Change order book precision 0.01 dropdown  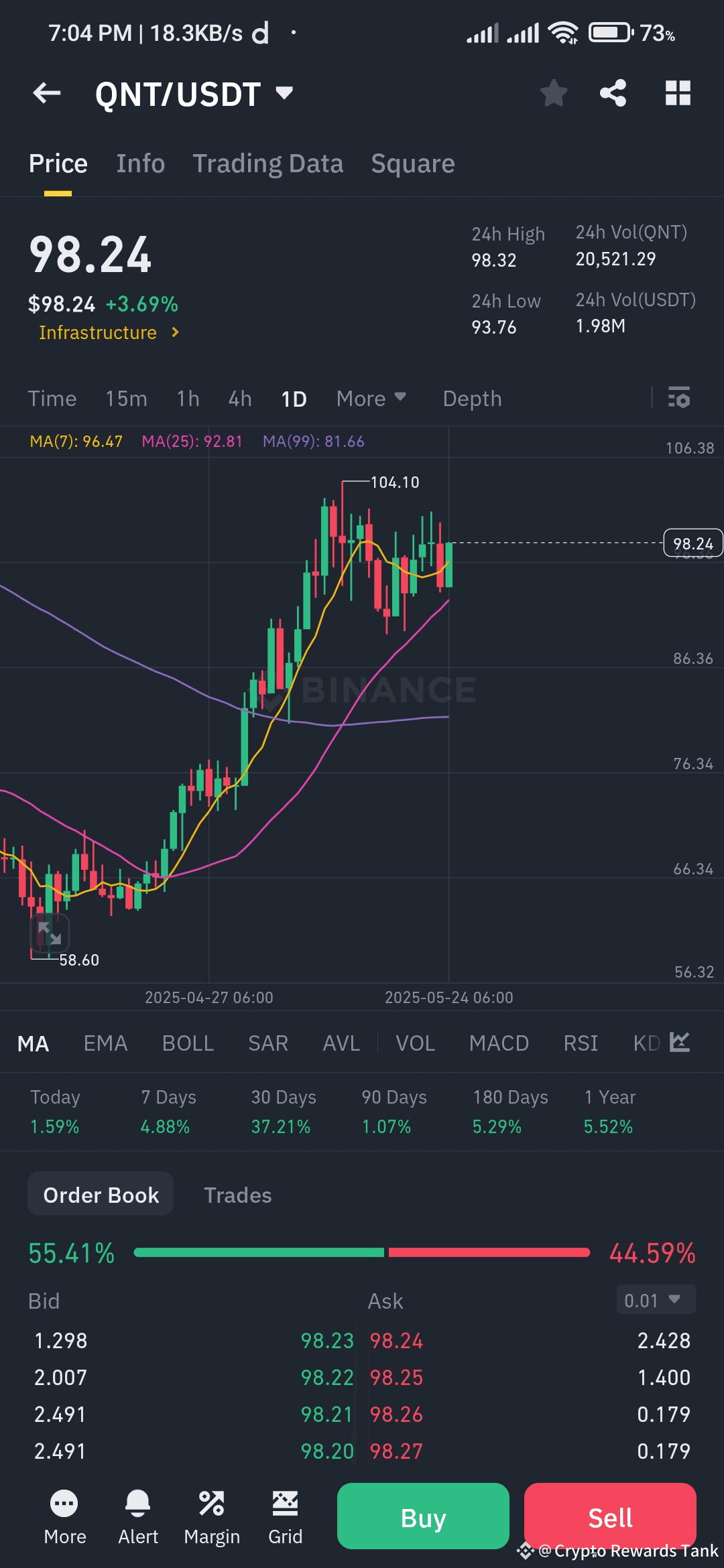(x=656, y=1300)
